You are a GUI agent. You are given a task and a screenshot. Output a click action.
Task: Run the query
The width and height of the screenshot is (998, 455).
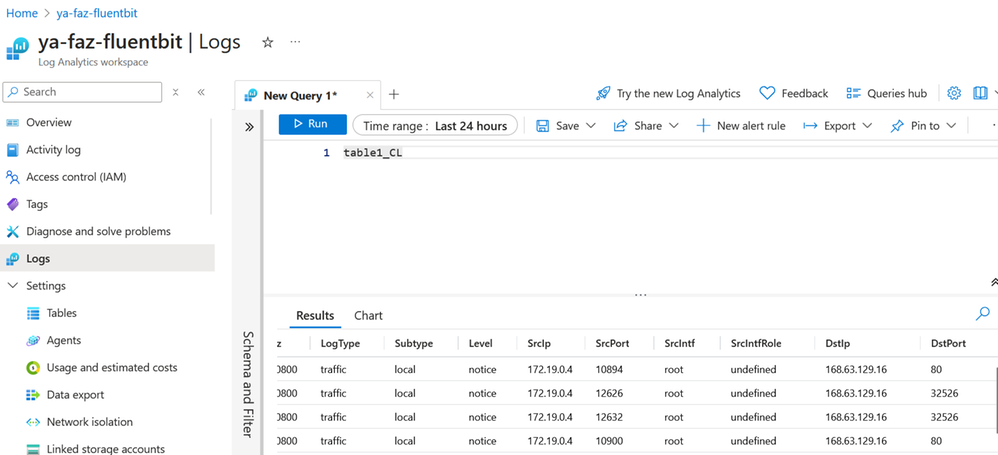coord(313,125)
